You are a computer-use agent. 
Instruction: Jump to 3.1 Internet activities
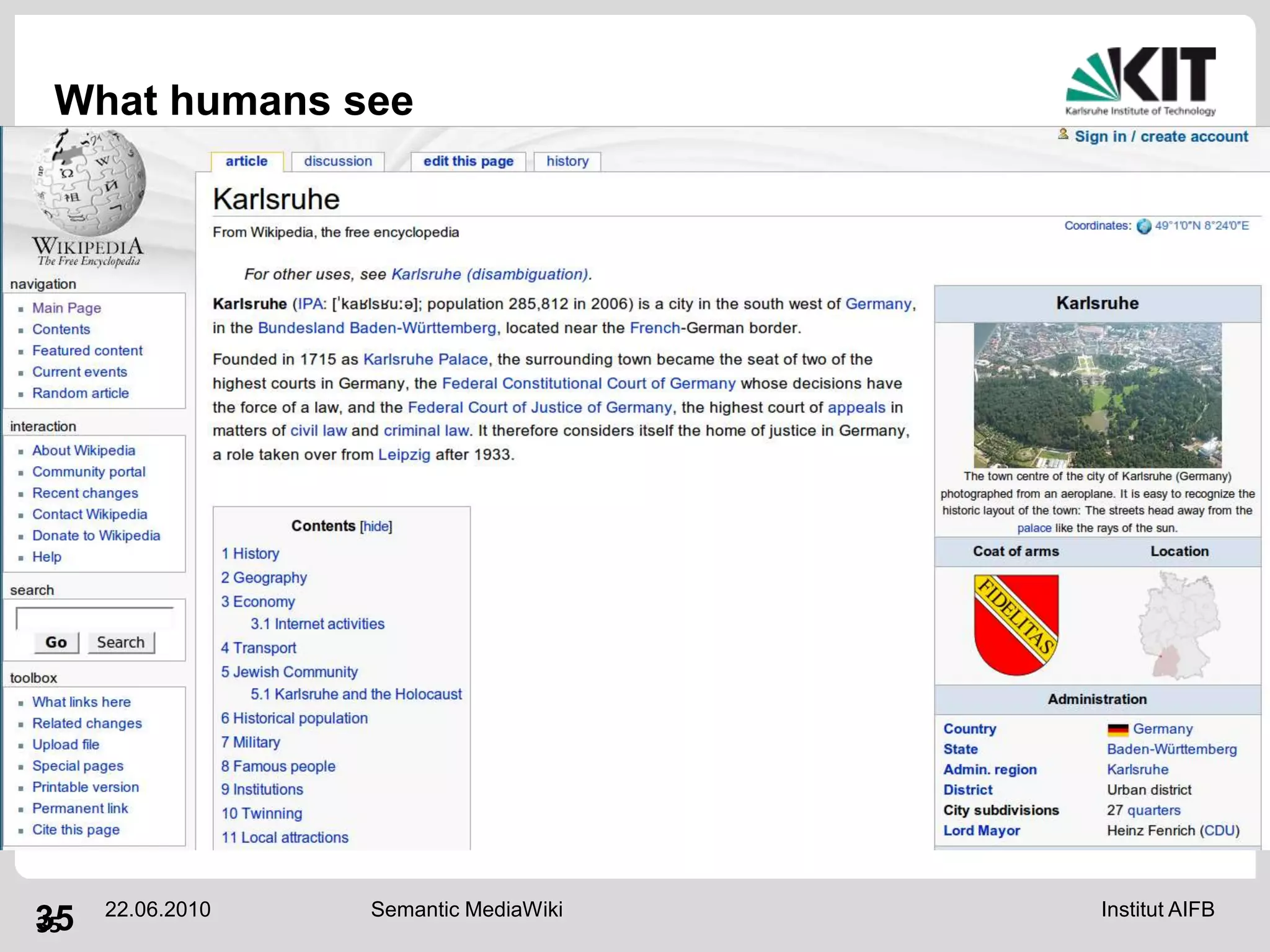pos(317,624)
